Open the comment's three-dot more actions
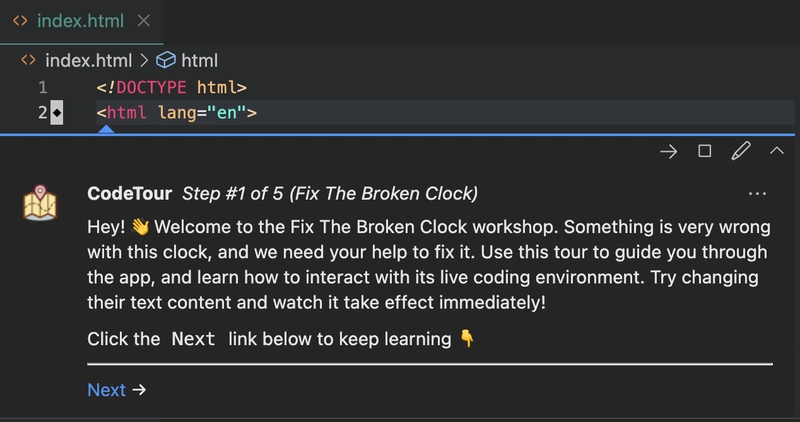The height and width of the screenshot is (422, 800). tap(757, 194)
